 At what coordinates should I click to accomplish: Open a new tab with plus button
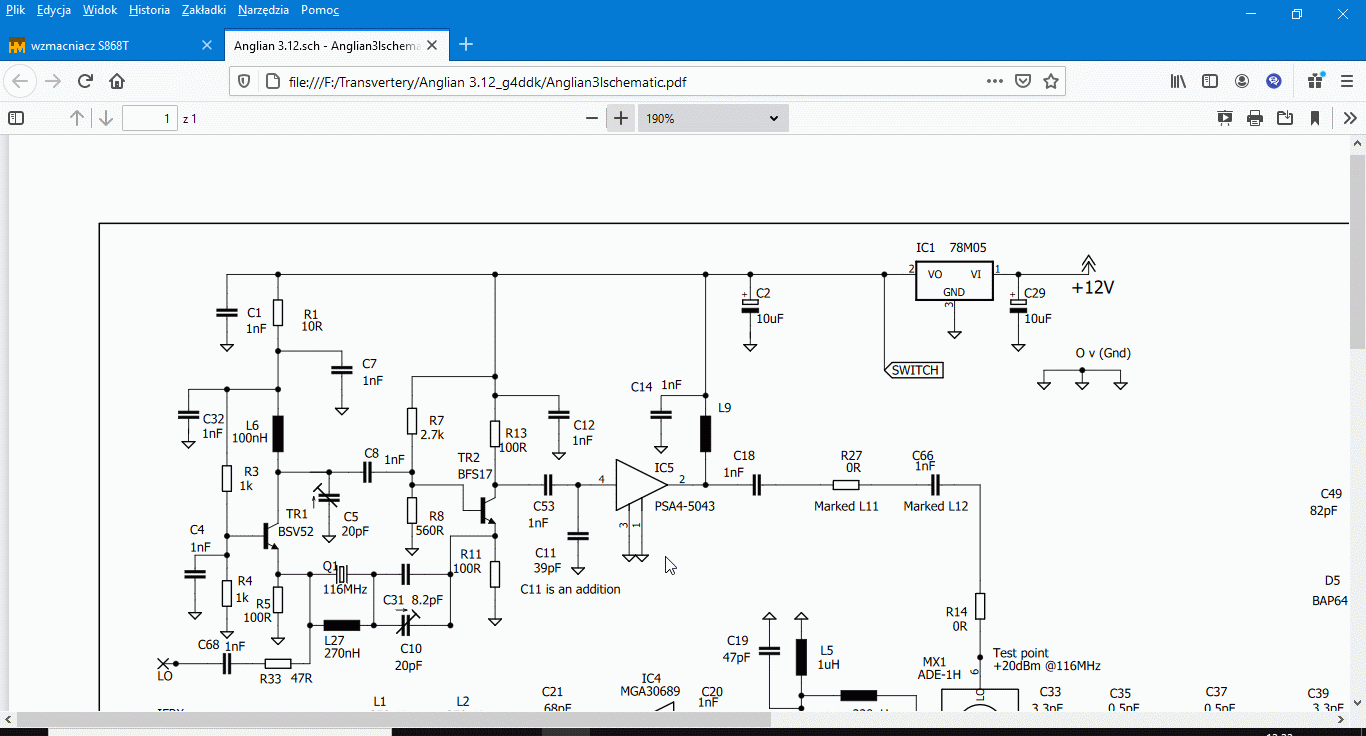(x=465, y=45)
